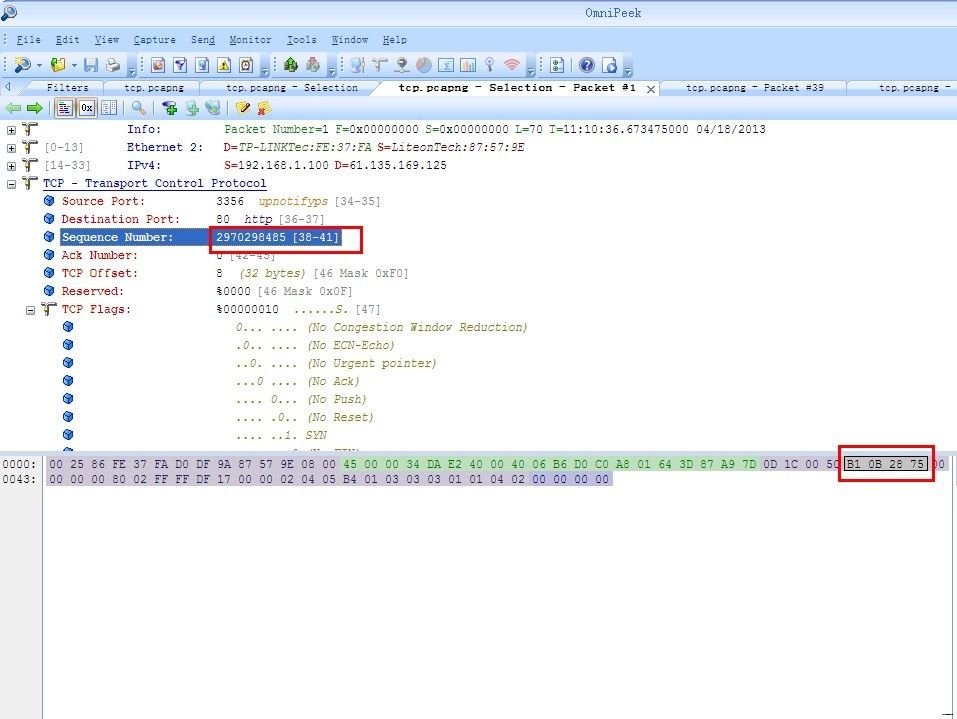Expand the IPv4 header node
Viewport: 957px width, 719px height.
(x=11, y=166)
